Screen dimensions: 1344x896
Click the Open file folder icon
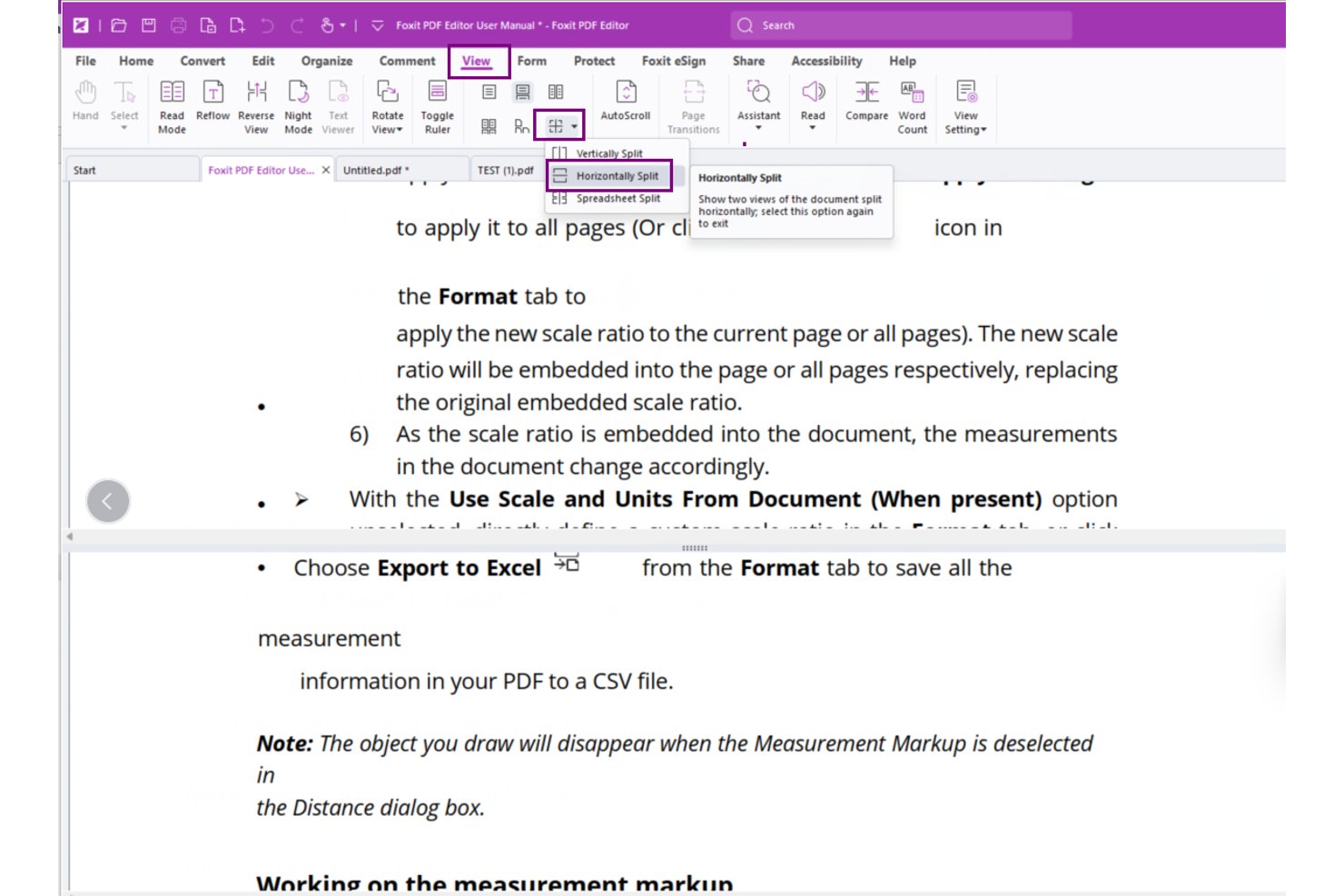(119, 25)
